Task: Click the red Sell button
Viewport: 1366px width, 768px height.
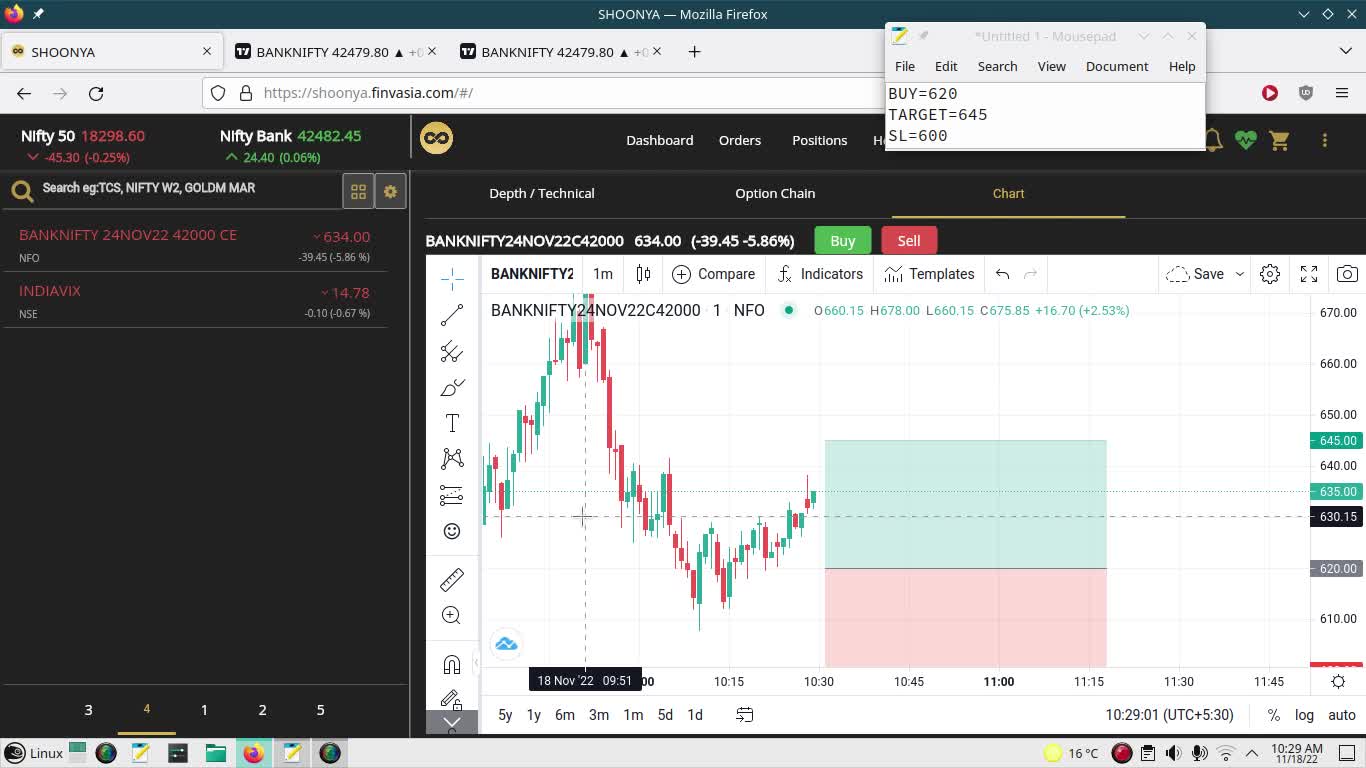Action: point(909,241)
